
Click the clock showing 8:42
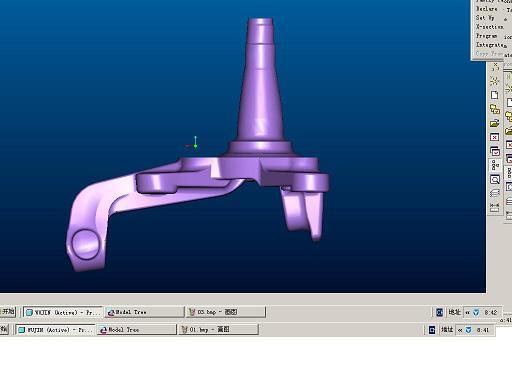click(491, 312)
